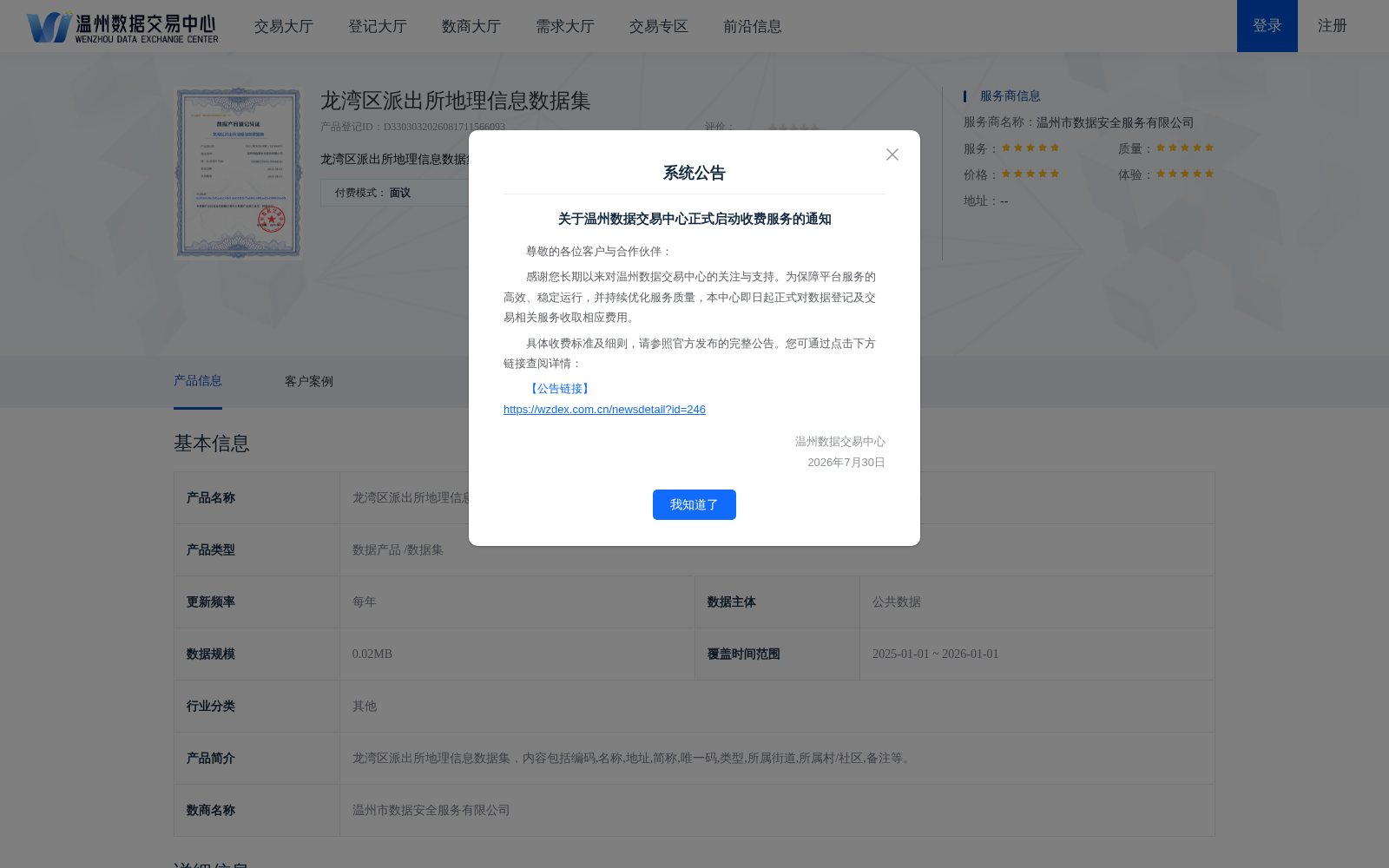Image resolution: width=1389 pixels, height=868 pixels.
Task: Open the 数商大厅 menu
Action: point(471,26)
